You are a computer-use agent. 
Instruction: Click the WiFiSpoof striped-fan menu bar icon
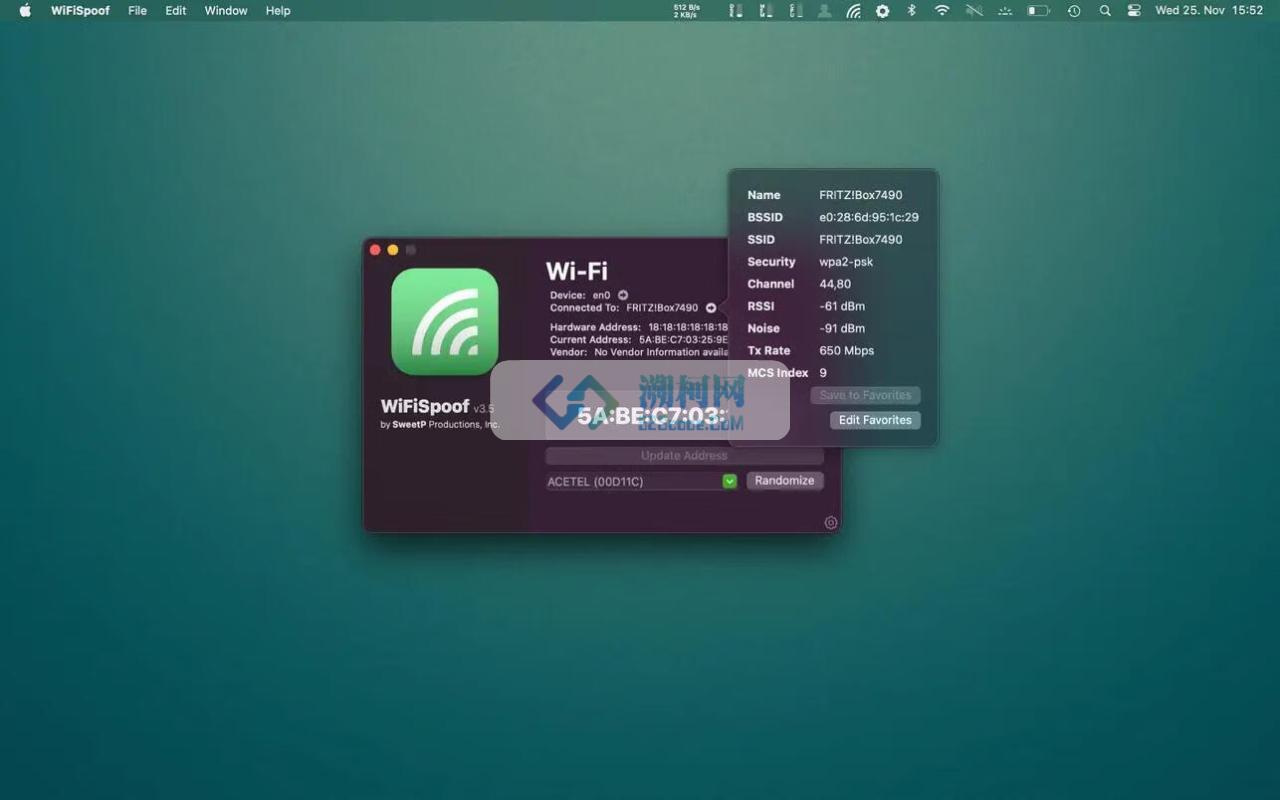853,11
